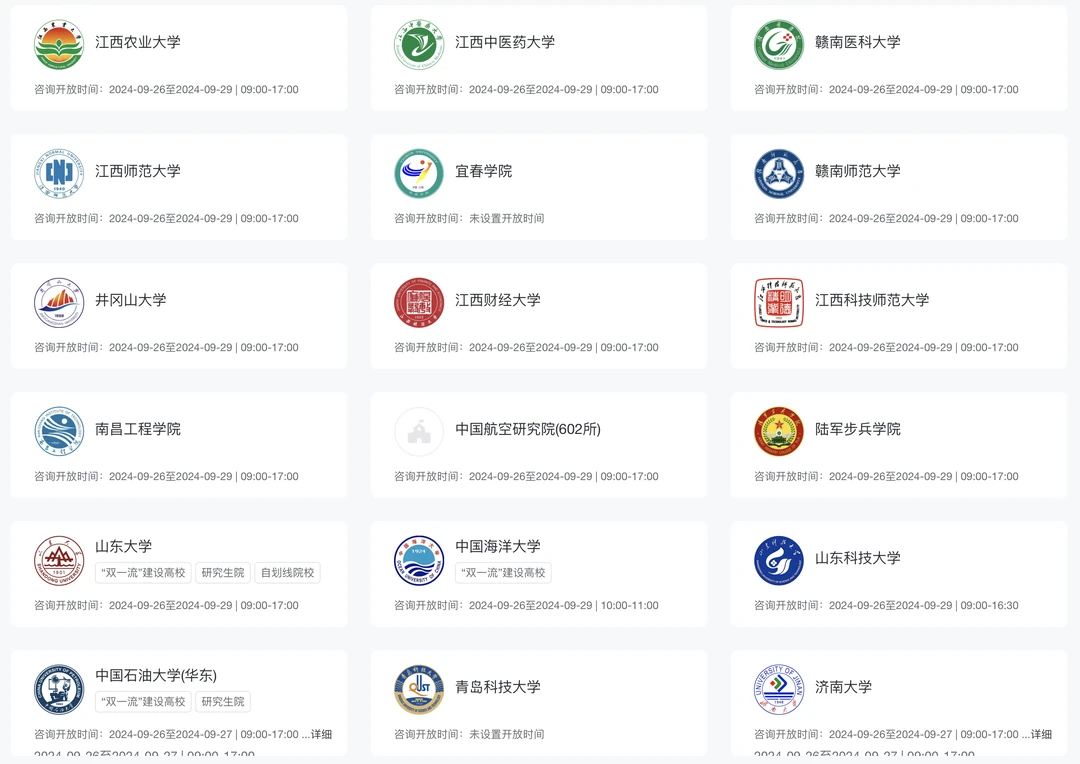
Task: Click the 江西财经大学 red seal logo
Action: pyautogui.click(x=419, y=302)
